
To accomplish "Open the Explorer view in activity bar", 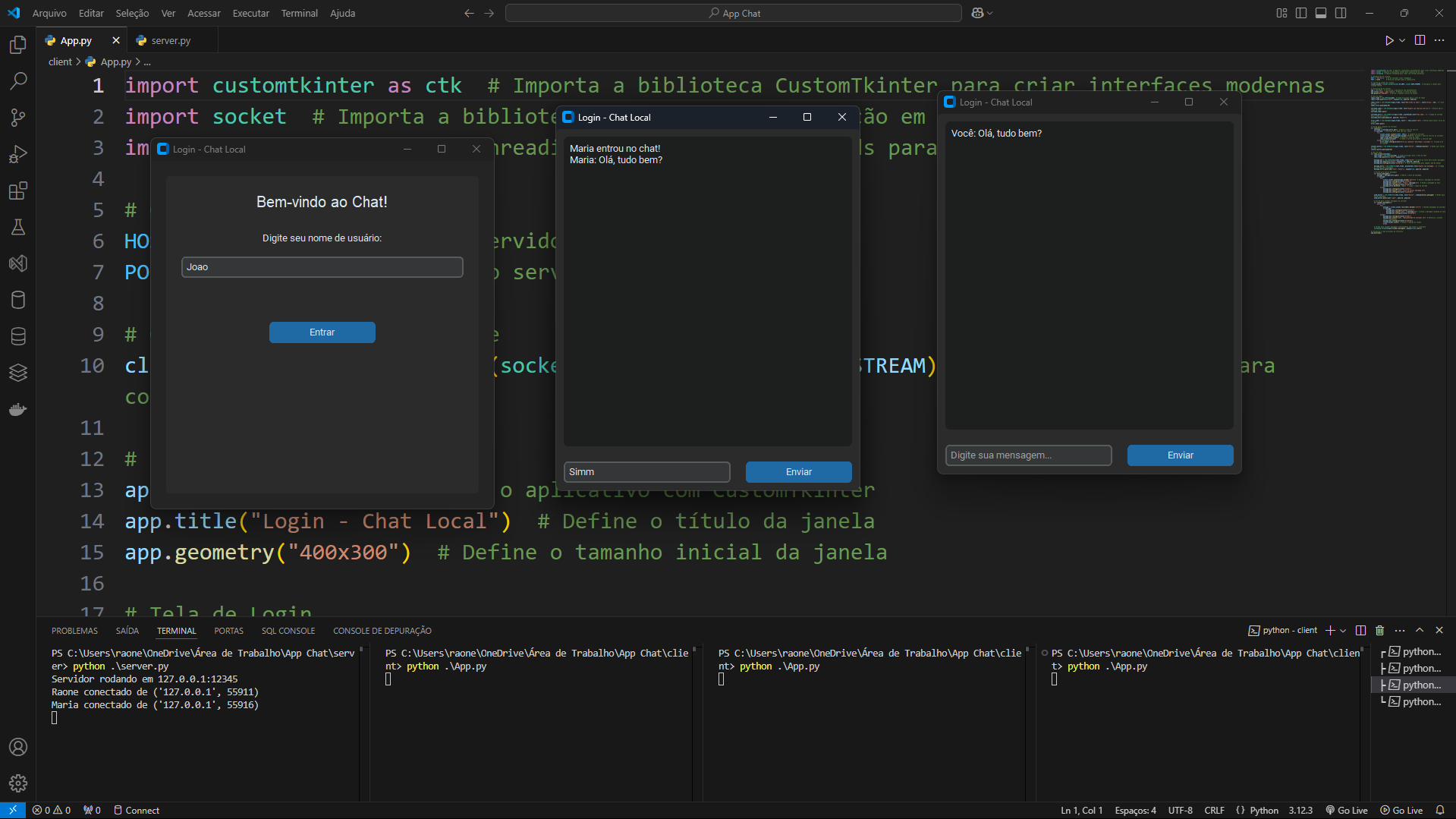I will (x=18, y=45).
